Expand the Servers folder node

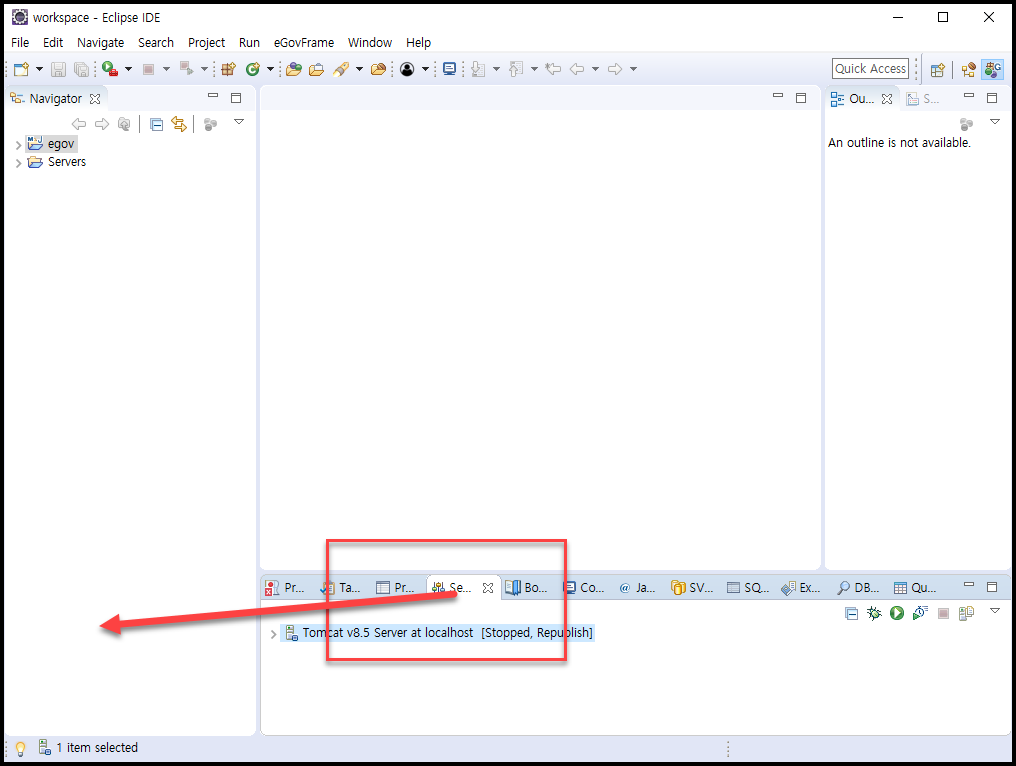(18, 163)
